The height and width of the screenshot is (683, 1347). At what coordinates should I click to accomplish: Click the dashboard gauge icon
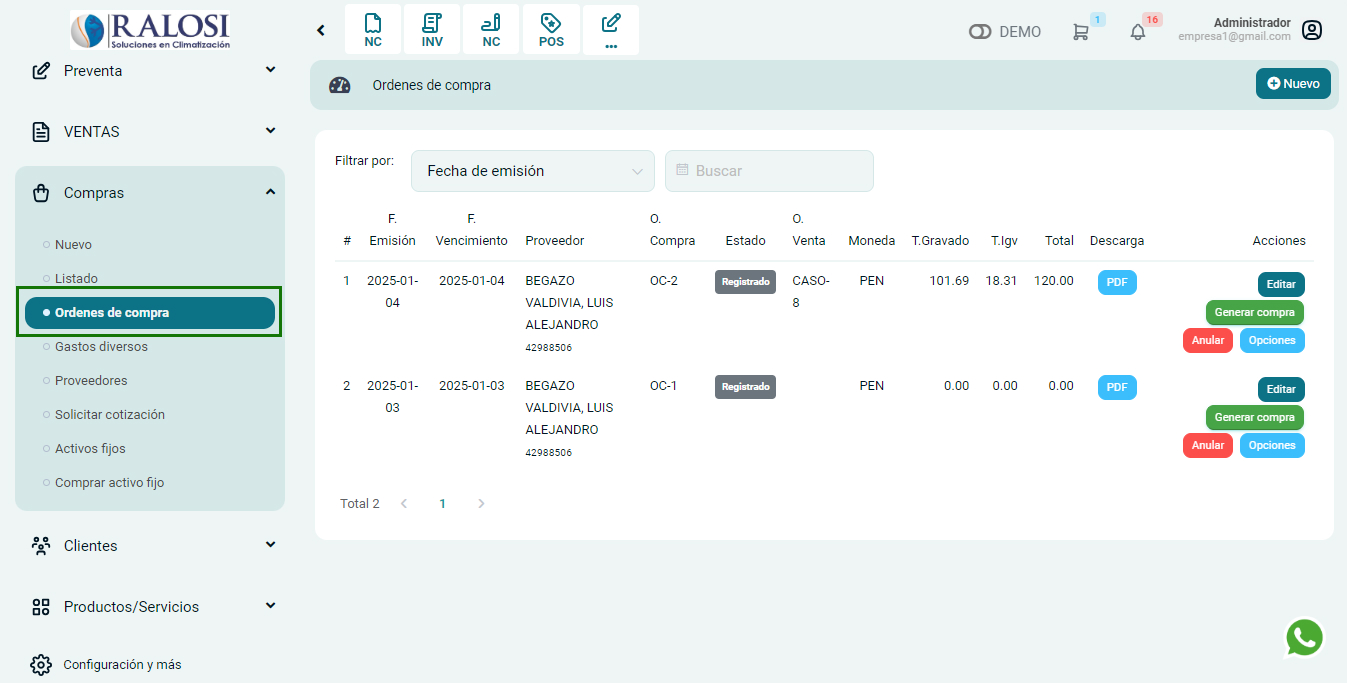point(340,85)
